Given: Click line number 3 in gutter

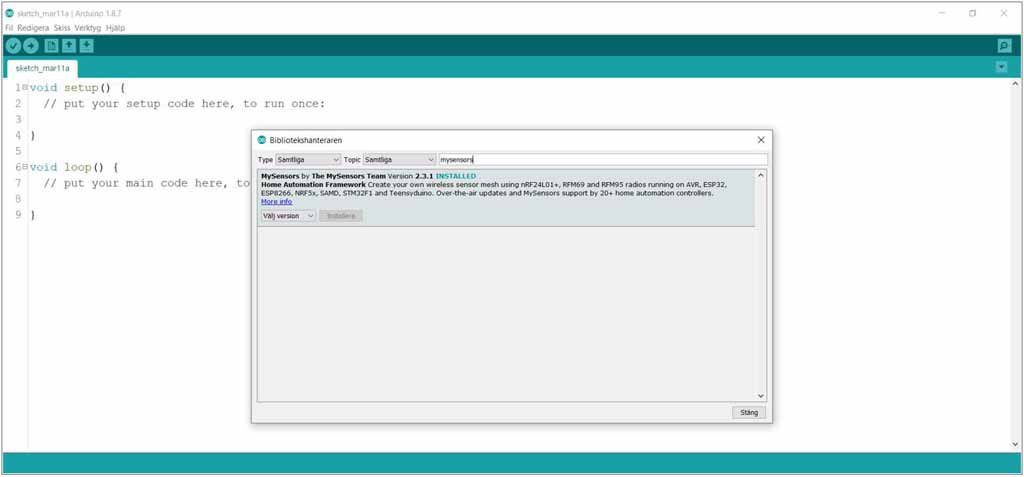Looking at the screenshot, I should (x=18, y=120).
